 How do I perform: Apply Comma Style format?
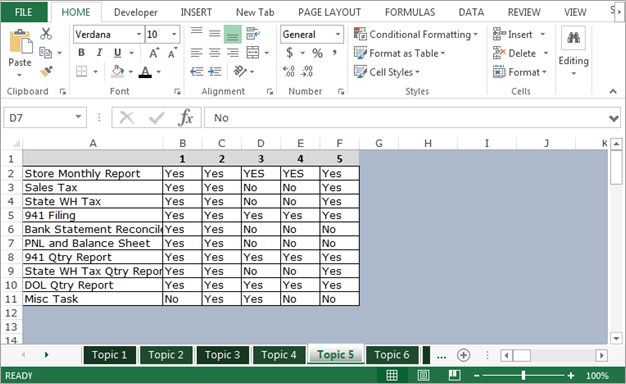pos(335,53)
